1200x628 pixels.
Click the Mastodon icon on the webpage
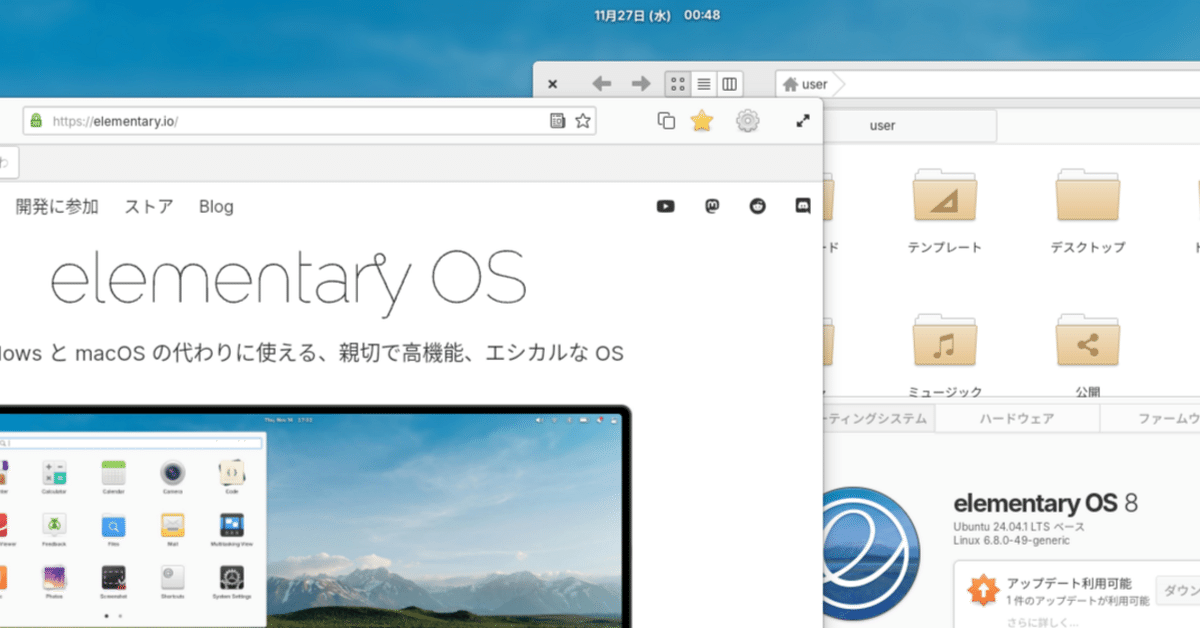click(711, 206)
